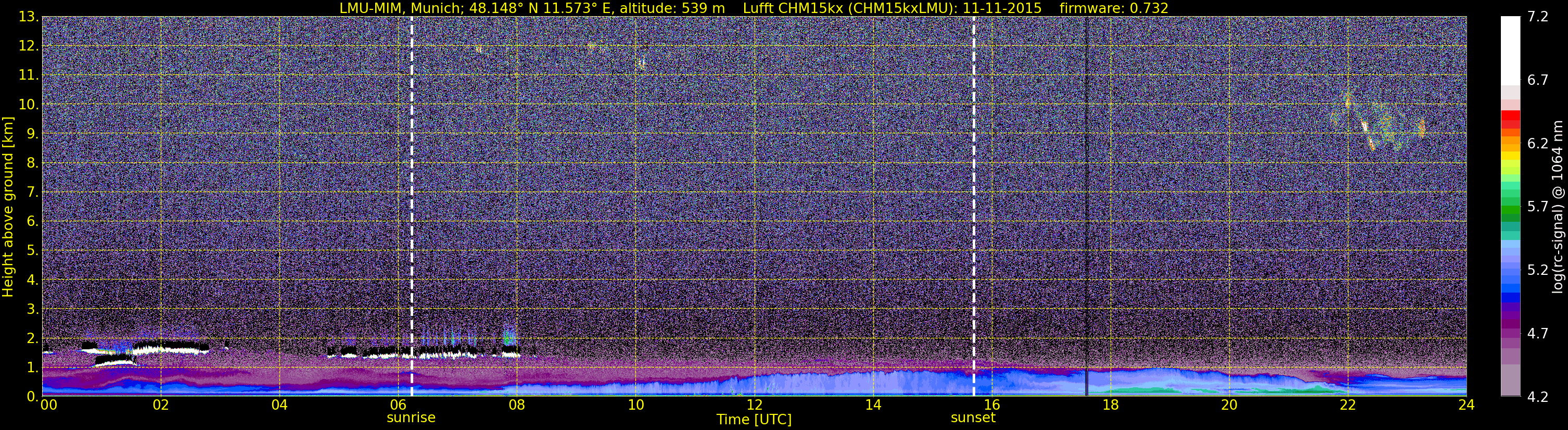Click the time tick label '24'
Viewport: 1568px width, 430px height.
point(1467,405)
